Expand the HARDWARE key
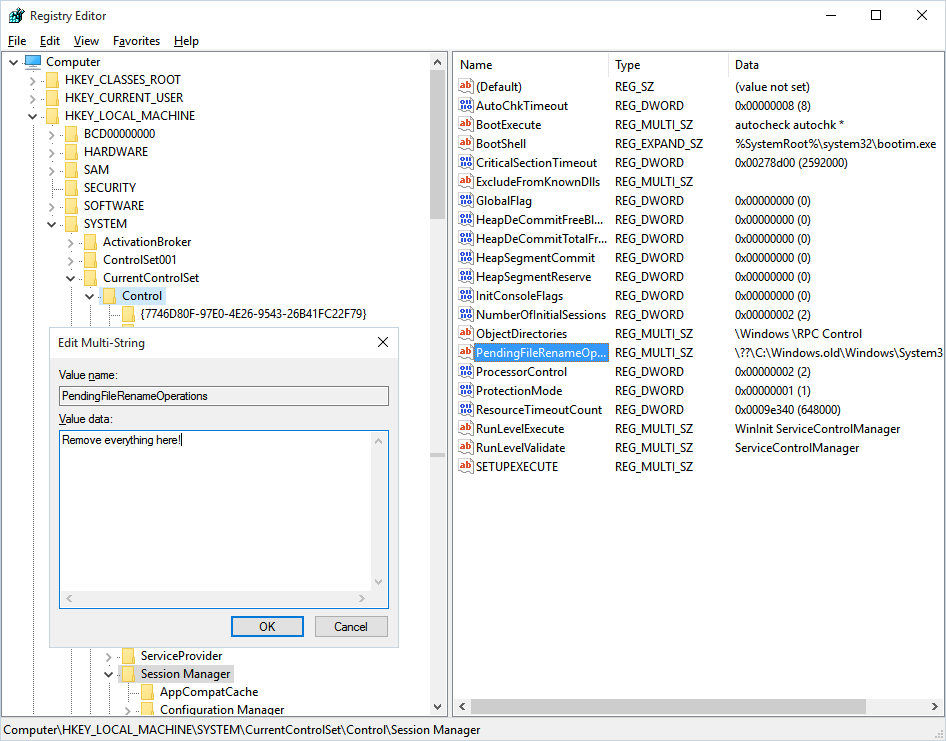Screen dimensions: 946x741 click(x=51, y=153)
